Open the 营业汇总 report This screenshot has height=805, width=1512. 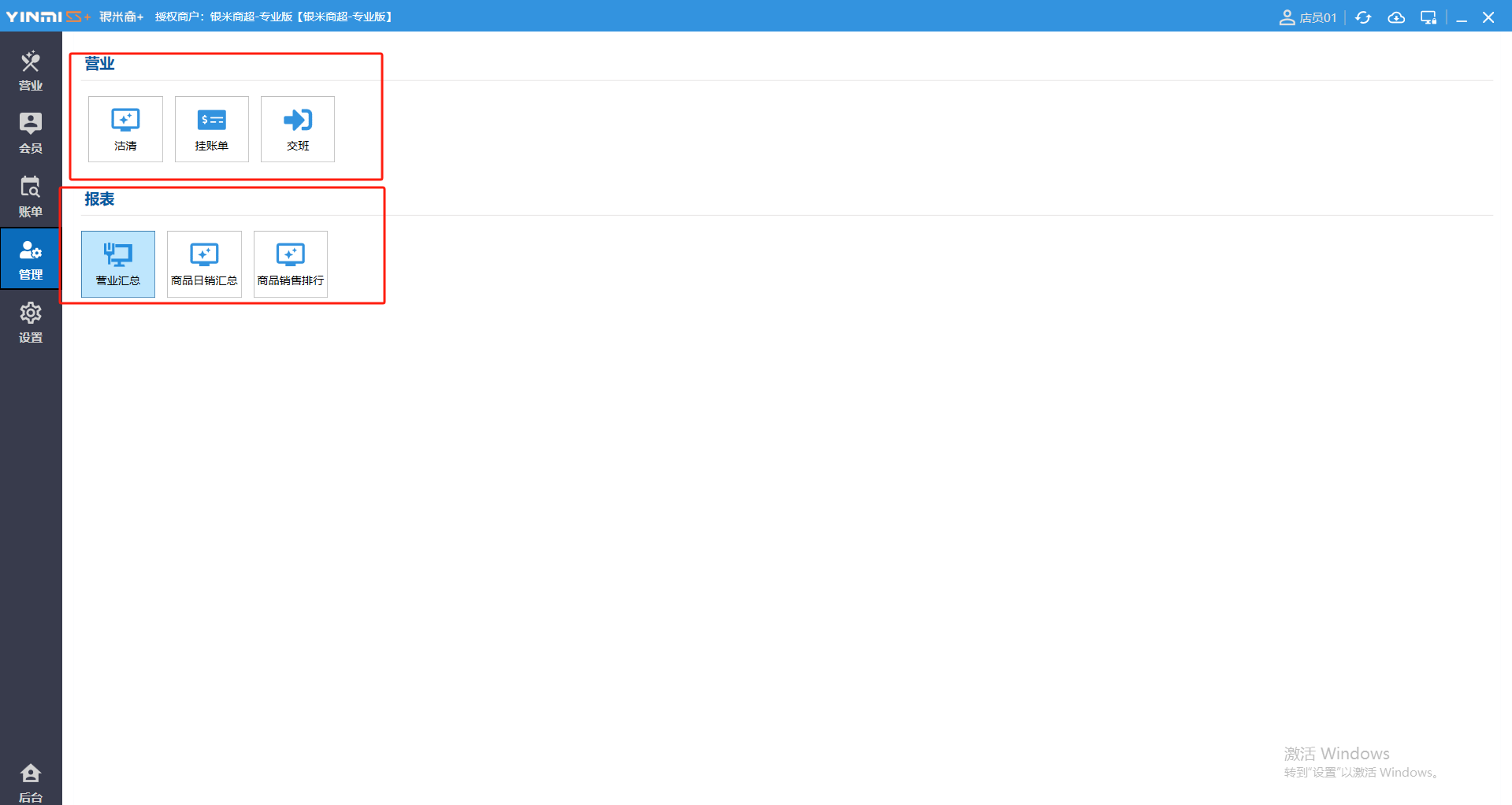pyautogui.click(x=118, y=264)
